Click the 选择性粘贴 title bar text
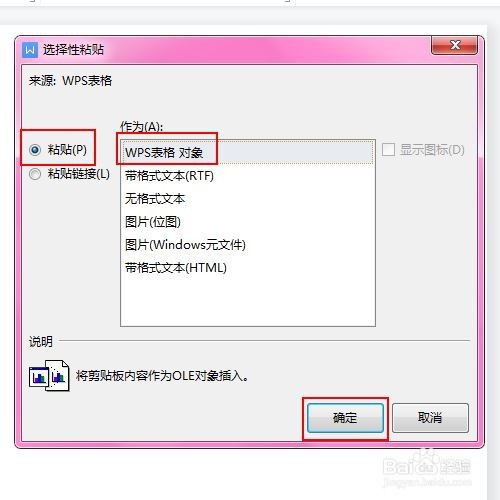The width and height of the screenshot is (500, 500). pos(73,50)
